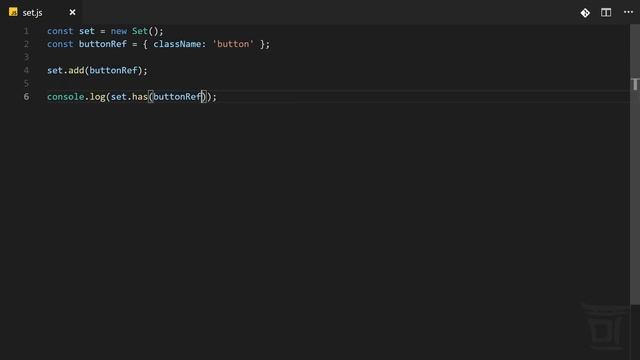The width and height of the screenshot is (640, 360).
Task: Click the 'button' string literal
Action: click(x=233, y=44)
